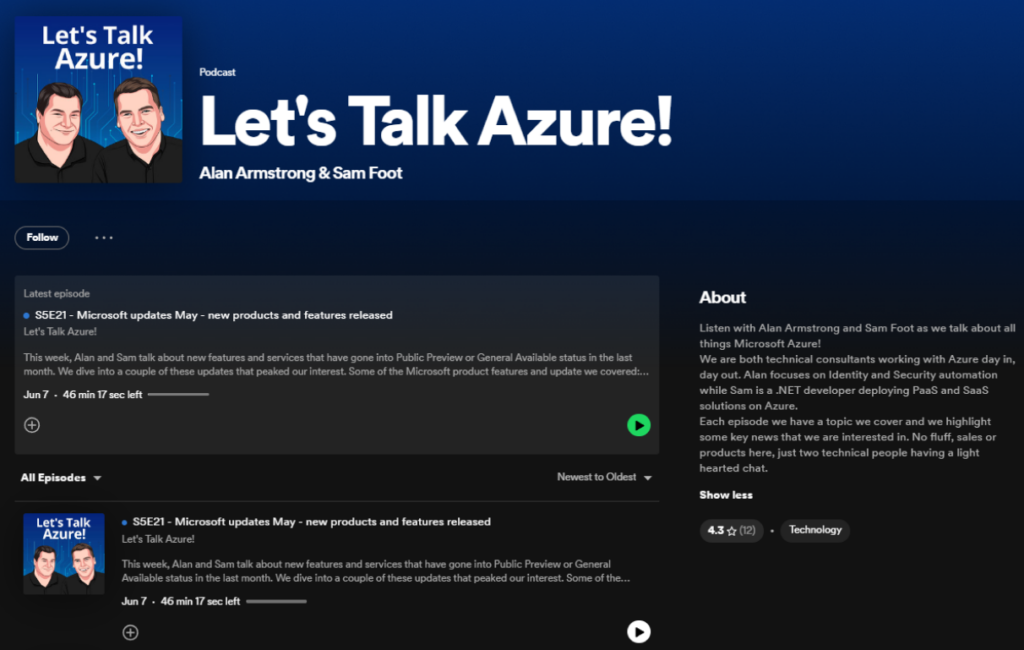1024x650 pixels.
Task: Open the three-dot more options menu
Action: 104,238
